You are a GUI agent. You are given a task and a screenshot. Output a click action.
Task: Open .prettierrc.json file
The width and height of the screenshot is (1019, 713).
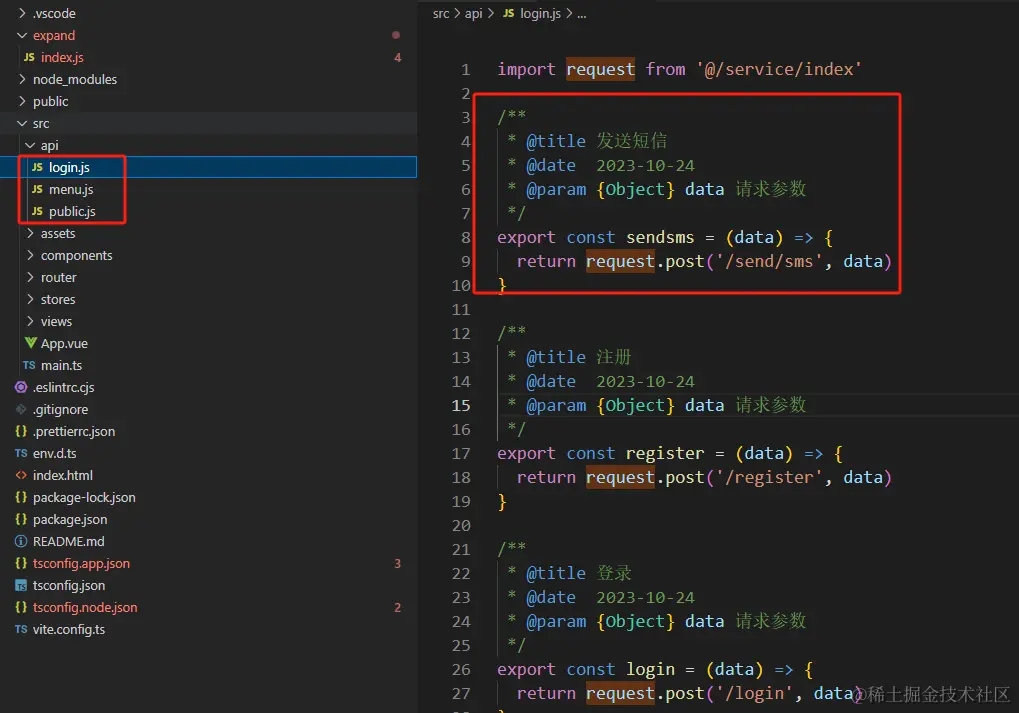(x=74, y=432)
